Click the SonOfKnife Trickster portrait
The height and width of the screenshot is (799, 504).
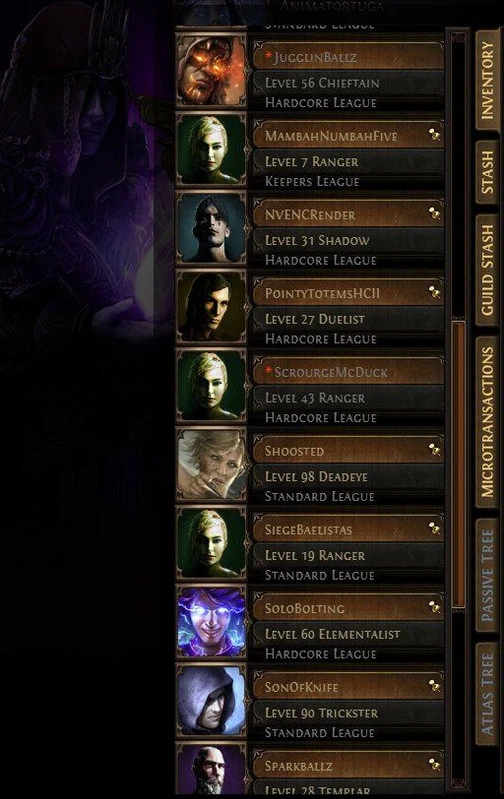(211, 701)
